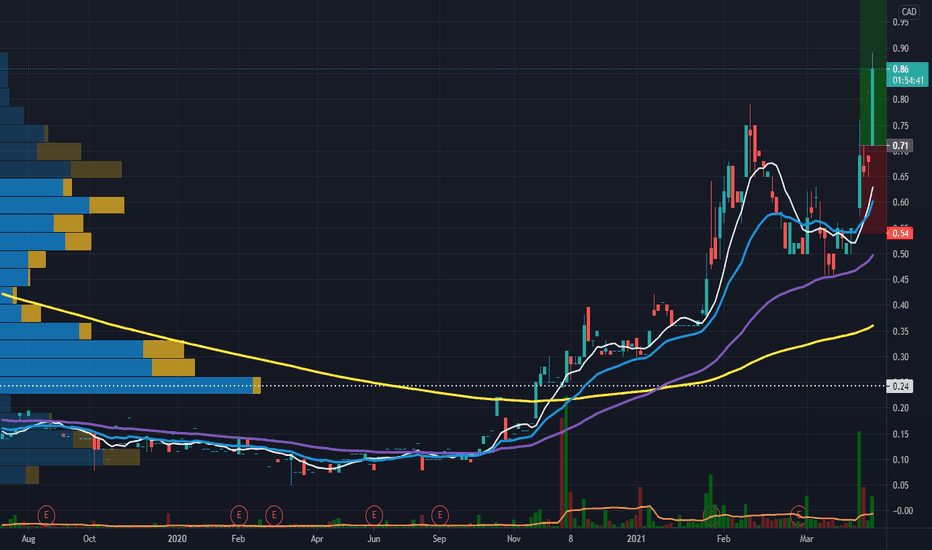932x550 pixels.
Task: Click the 0.20 price scale value
Action: (x=900, y=408)
